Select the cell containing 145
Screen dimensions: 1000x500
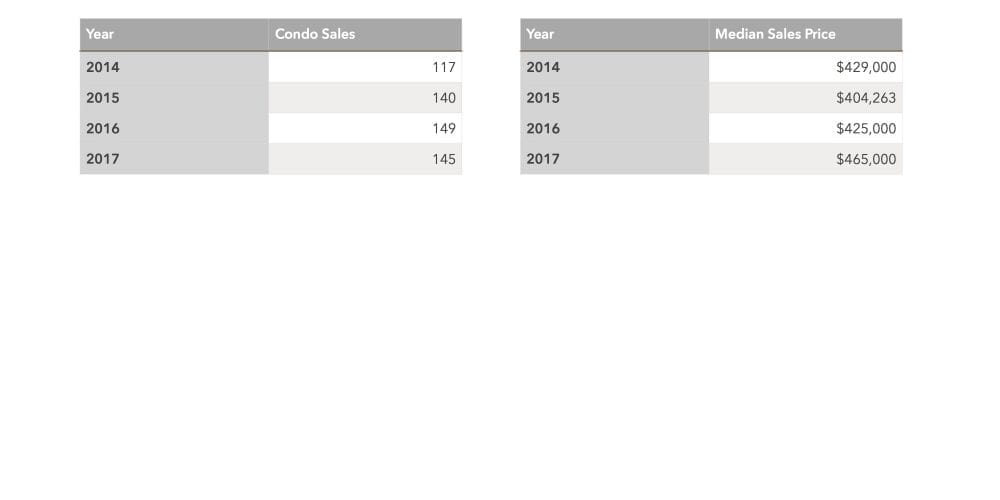coord(365,159)
